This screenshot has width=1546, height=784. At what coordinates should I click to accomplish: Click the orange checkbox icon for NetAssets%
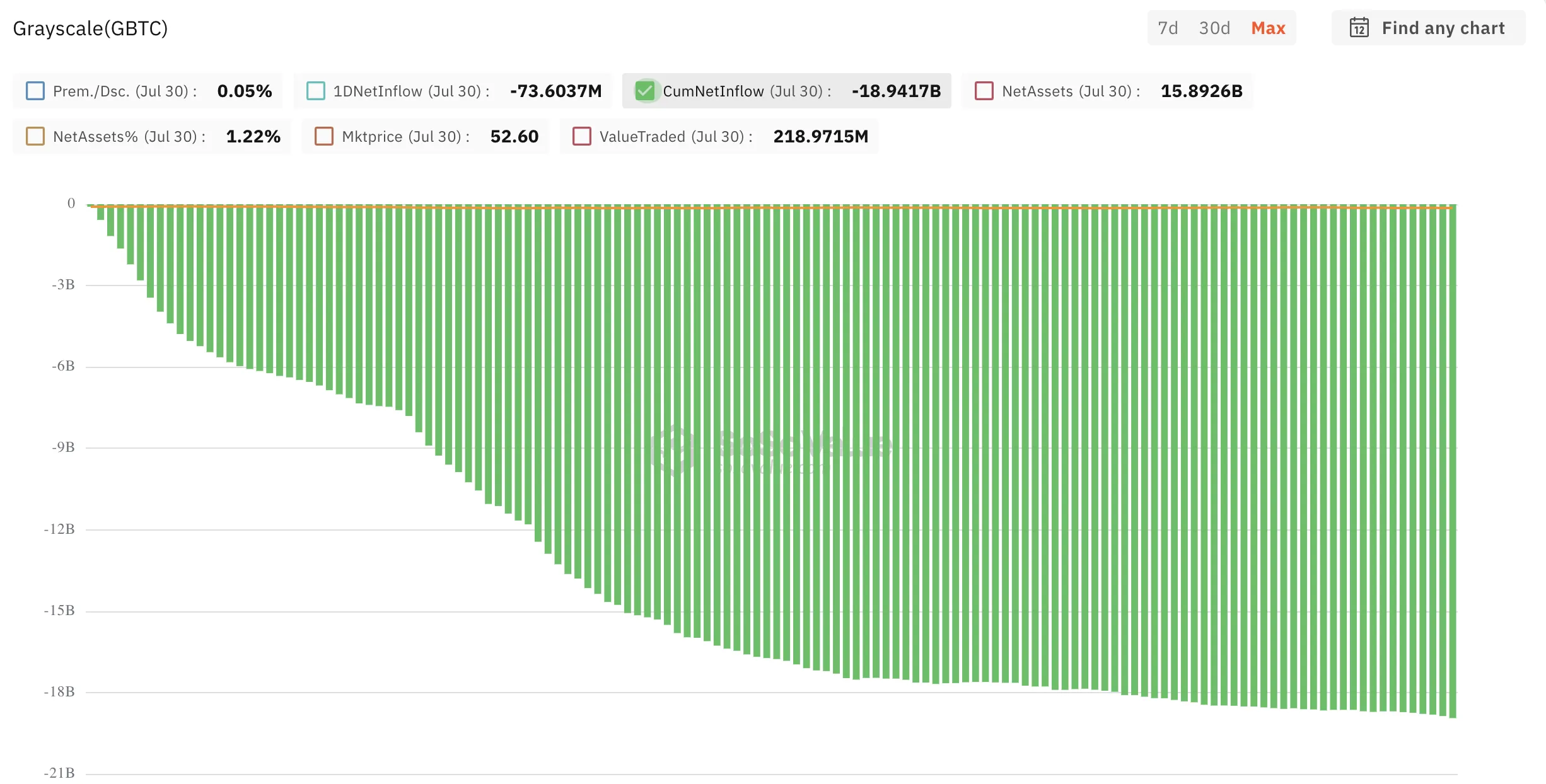pyautogui.click(x=36, y=136)
